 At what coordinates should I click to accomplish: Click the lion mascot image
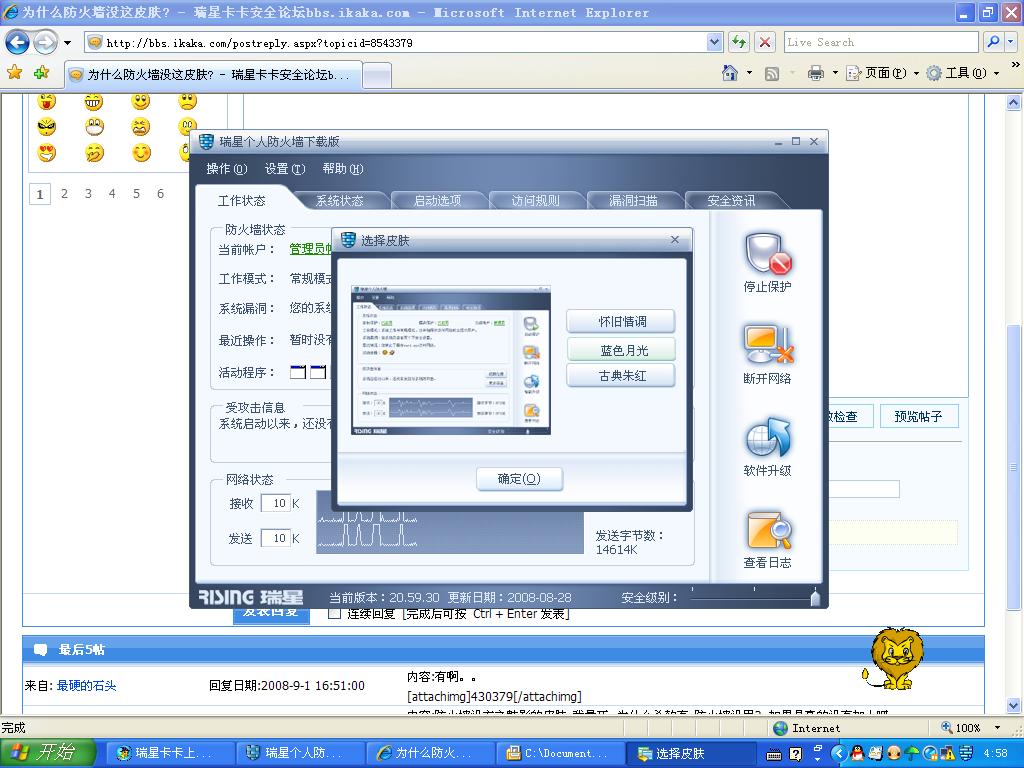click(893, 658)
